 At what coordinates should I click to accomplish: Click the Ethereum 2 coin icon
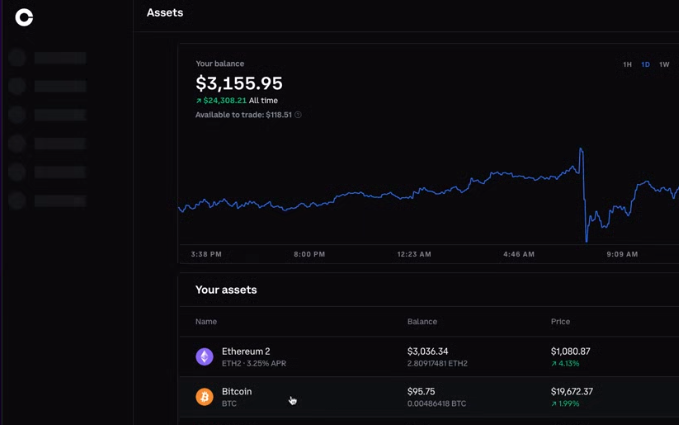point(204,357)
